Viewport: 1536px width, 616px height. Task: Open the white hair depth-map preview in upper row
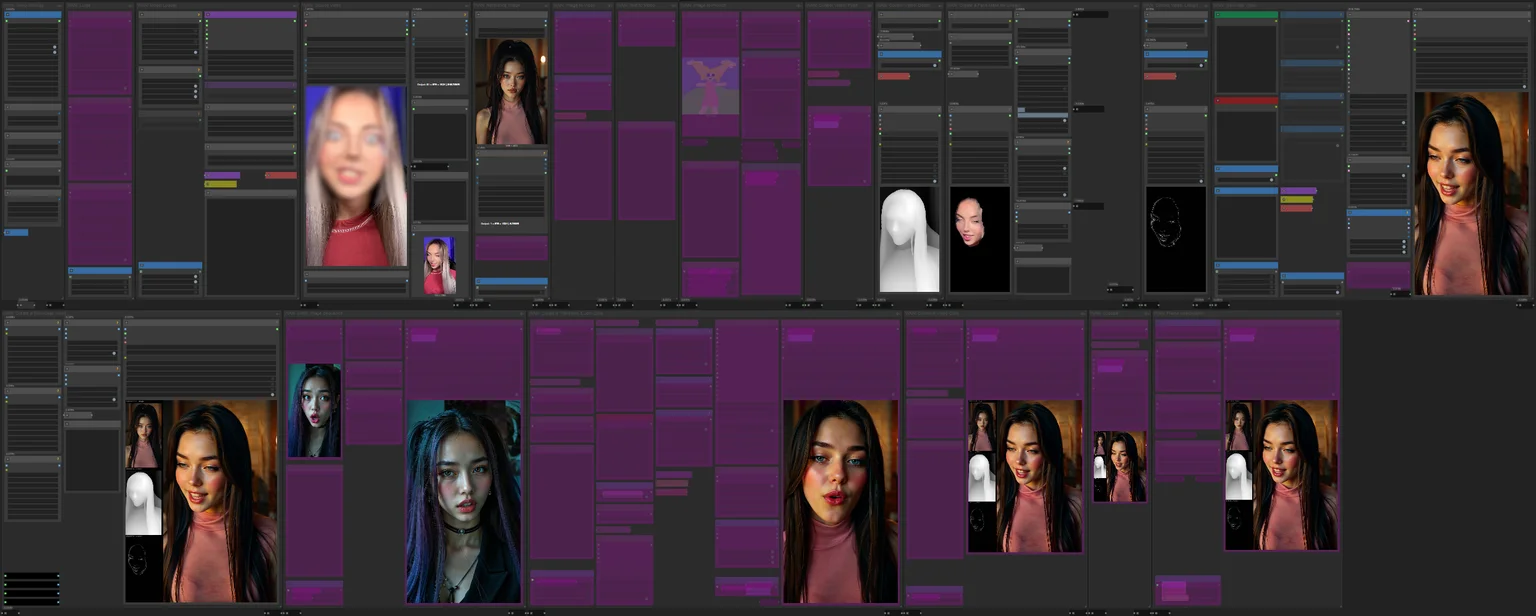[x=909, y=240]
